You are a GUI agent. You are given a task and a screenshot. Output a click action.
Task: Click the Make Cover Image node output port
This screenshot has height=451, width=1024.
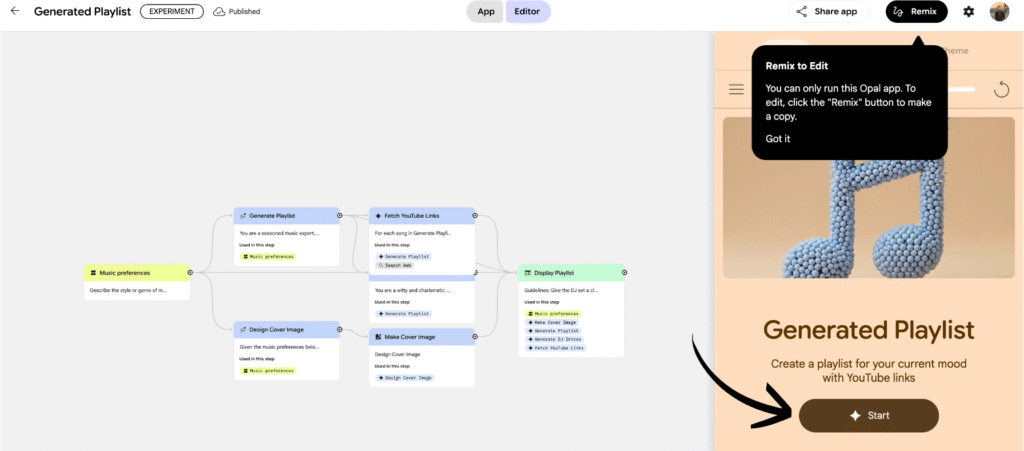tap(475, 336)
